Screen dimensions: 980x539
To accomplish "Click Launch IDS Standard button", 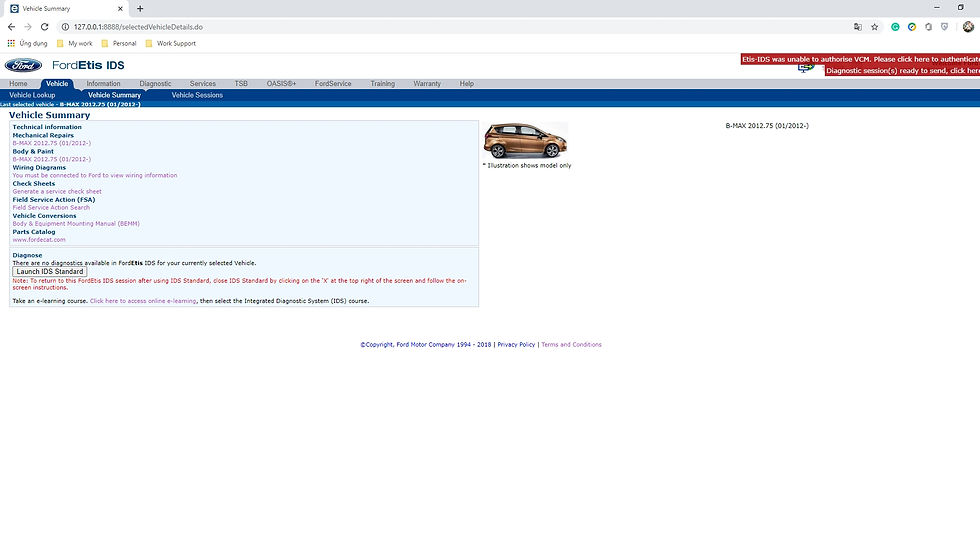I will click(50, 272).
